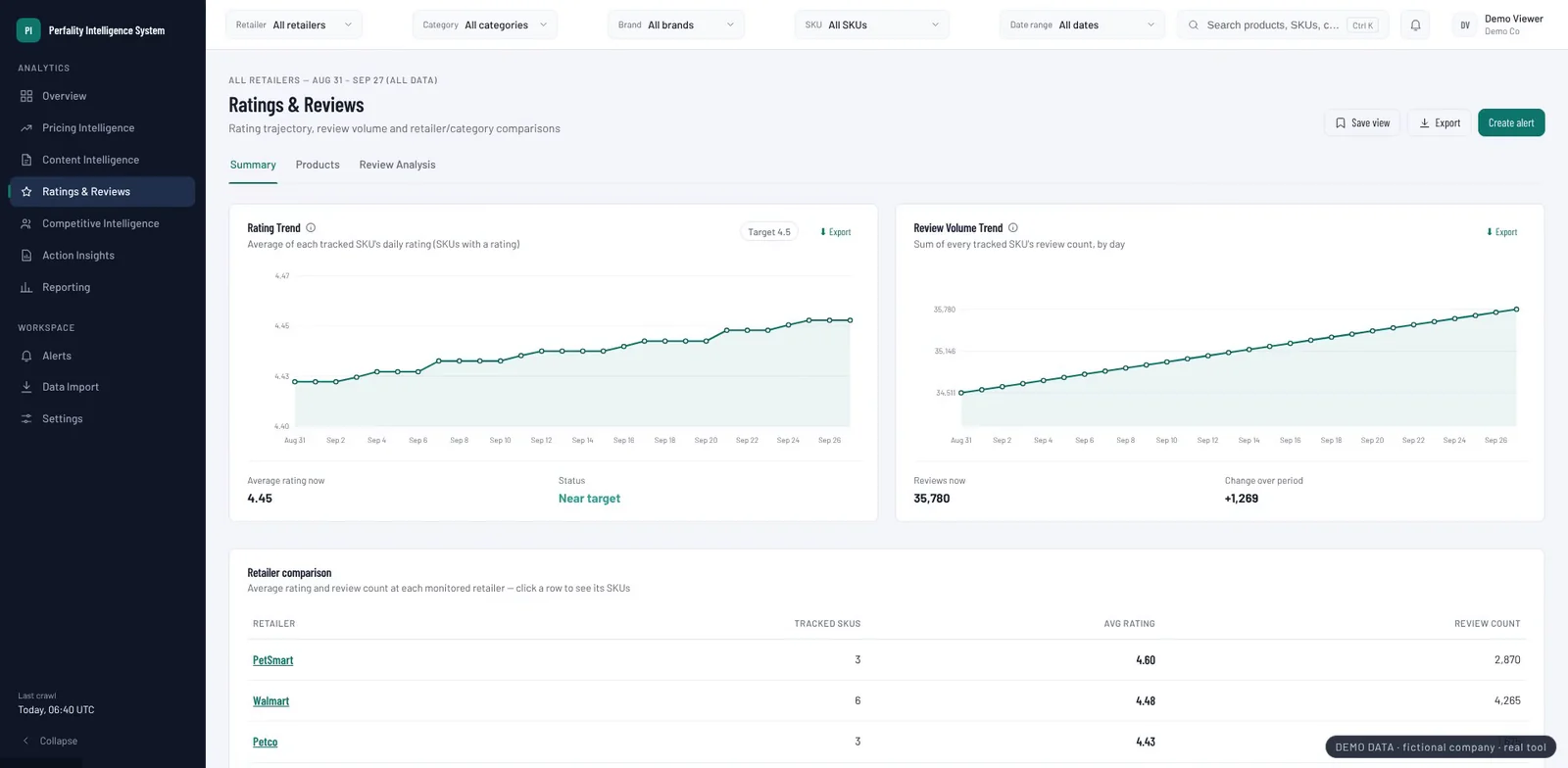The height and width of the screenshot is (768, 1568).
Task: Click the Competitive Intelligence people icon
Action: tap(26, 223)
